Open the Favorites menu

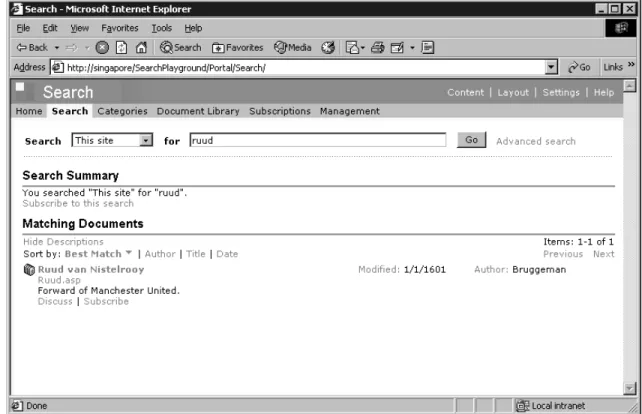[x=120, y=28]
